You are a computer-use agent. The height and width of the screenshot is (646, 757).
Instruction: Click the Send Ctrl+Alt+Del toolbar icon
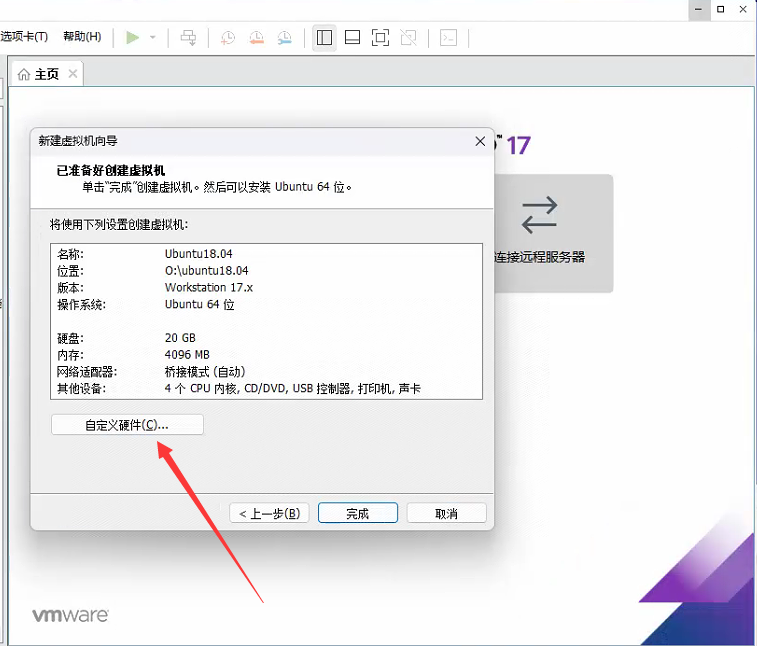click(x=188, y=37)
